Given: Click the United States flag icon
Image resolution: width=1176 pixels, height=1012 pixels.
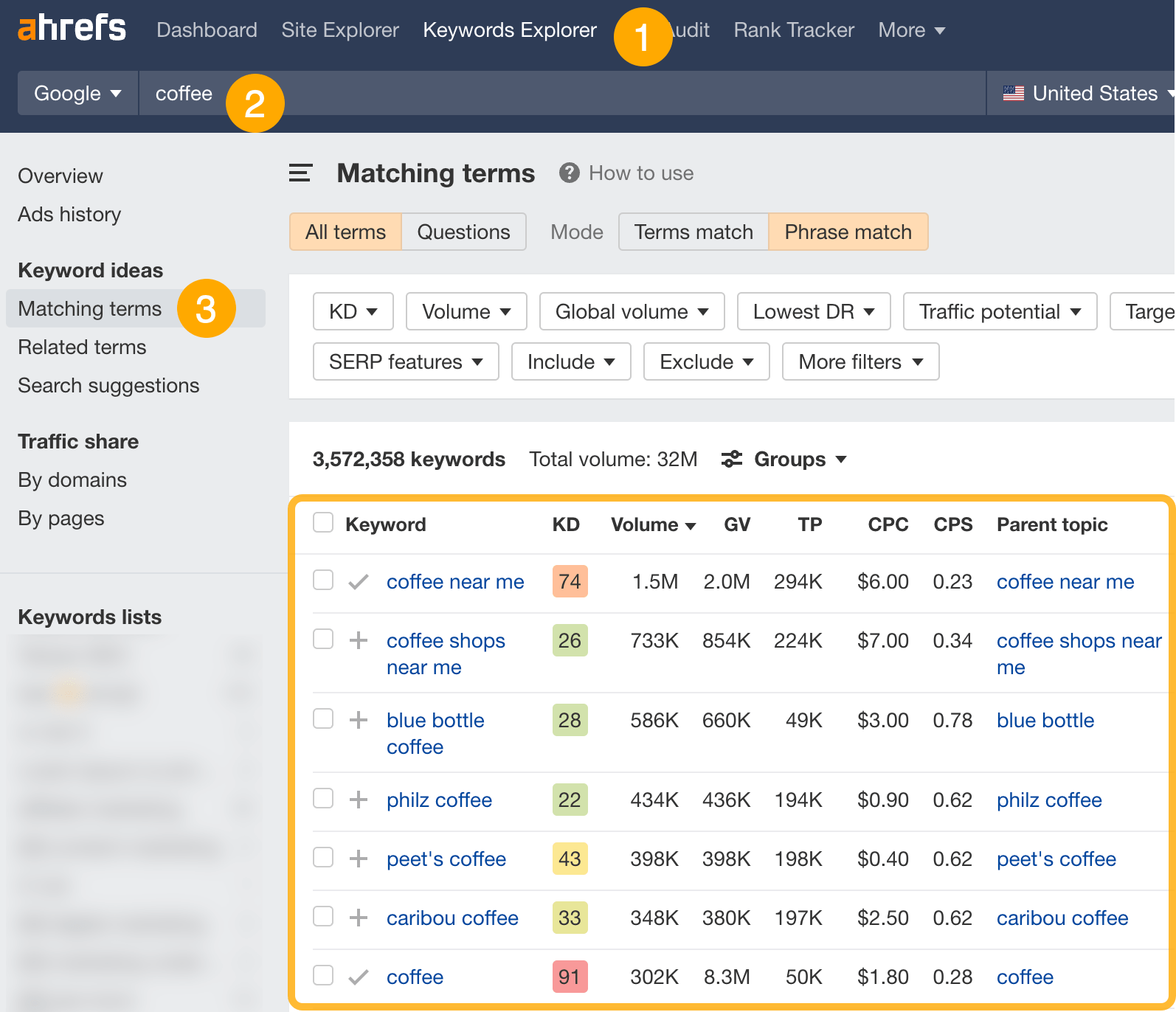Looking at the screenshot, I should pos(1013,94).
